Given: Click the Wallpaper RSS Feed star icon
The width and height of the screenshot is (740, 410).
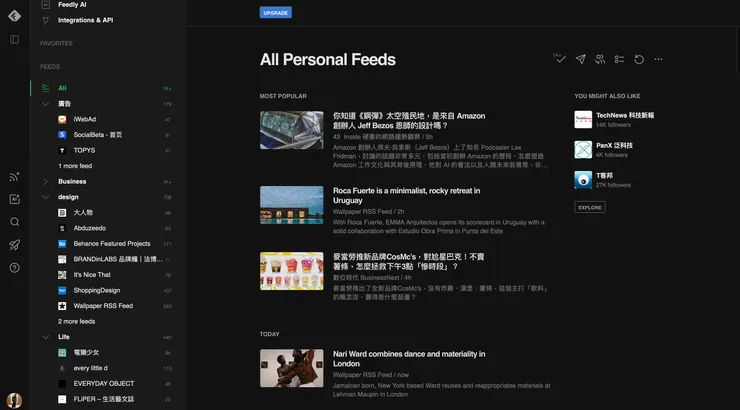Looking at the screenshot, I should click(62, 306).
